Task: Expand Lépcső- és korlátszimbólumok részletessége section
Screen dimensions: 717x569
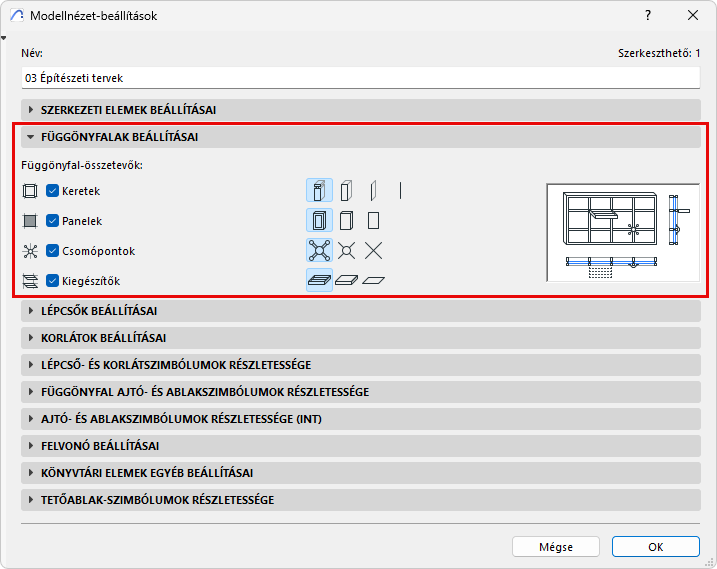Action: 361,365
